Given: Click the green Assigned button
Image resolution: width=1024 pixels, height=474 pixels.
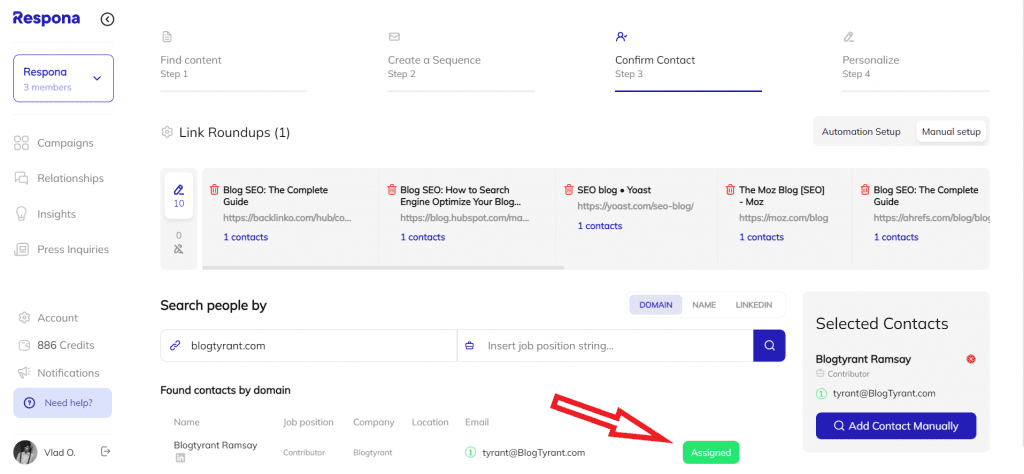Looking at the screenshot, I should [710, 453].
